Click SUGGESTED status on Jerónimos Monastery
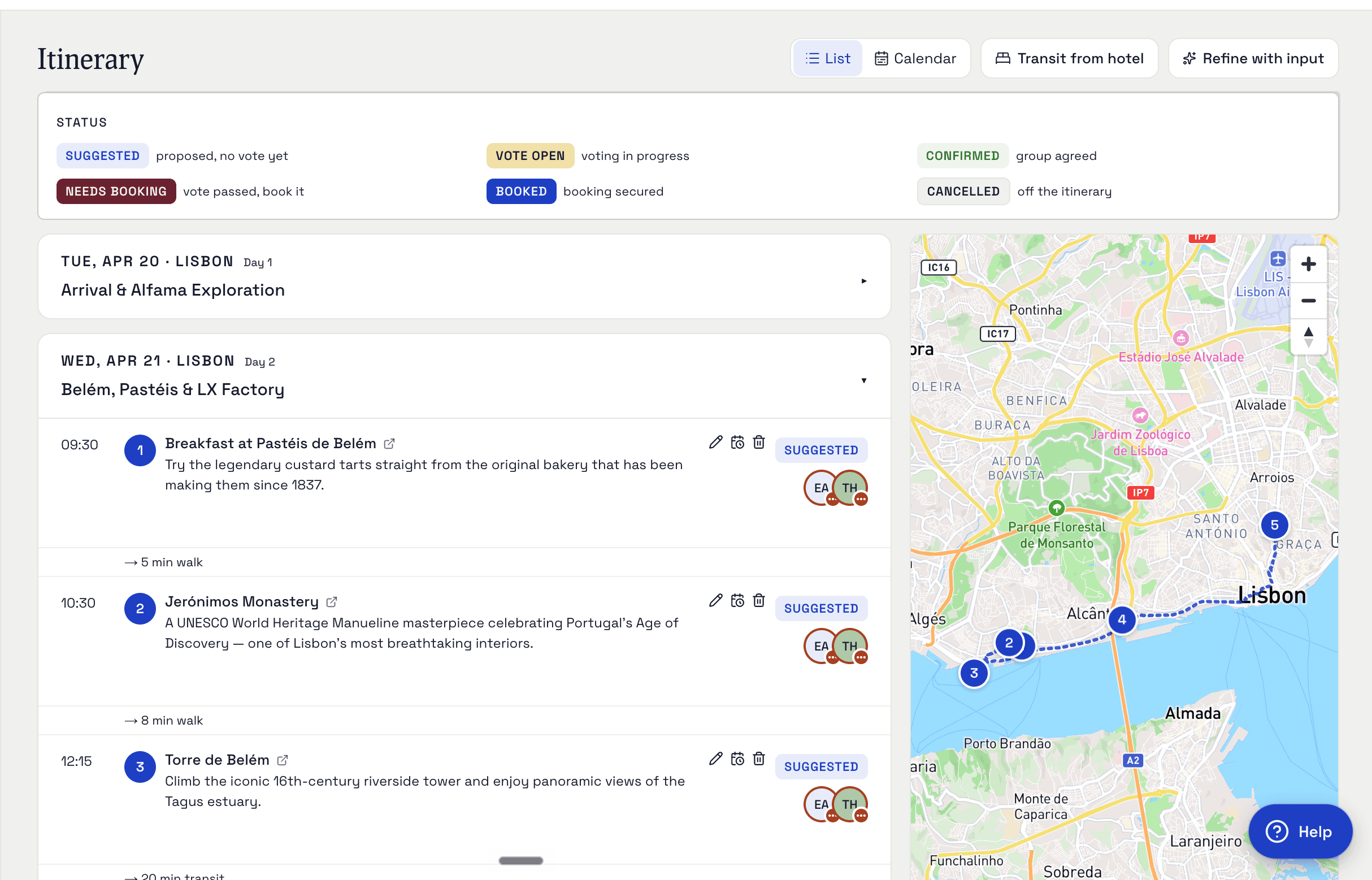 point(821,609)
